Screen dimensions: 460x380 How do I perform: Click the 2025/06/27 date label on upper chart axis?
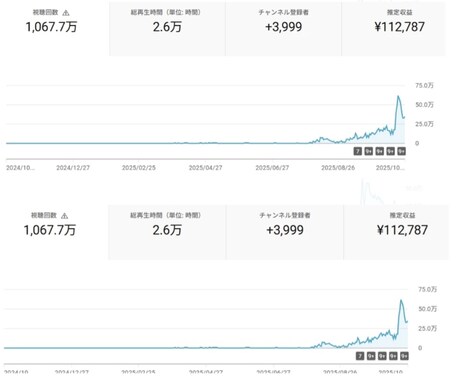click(272, 168)
